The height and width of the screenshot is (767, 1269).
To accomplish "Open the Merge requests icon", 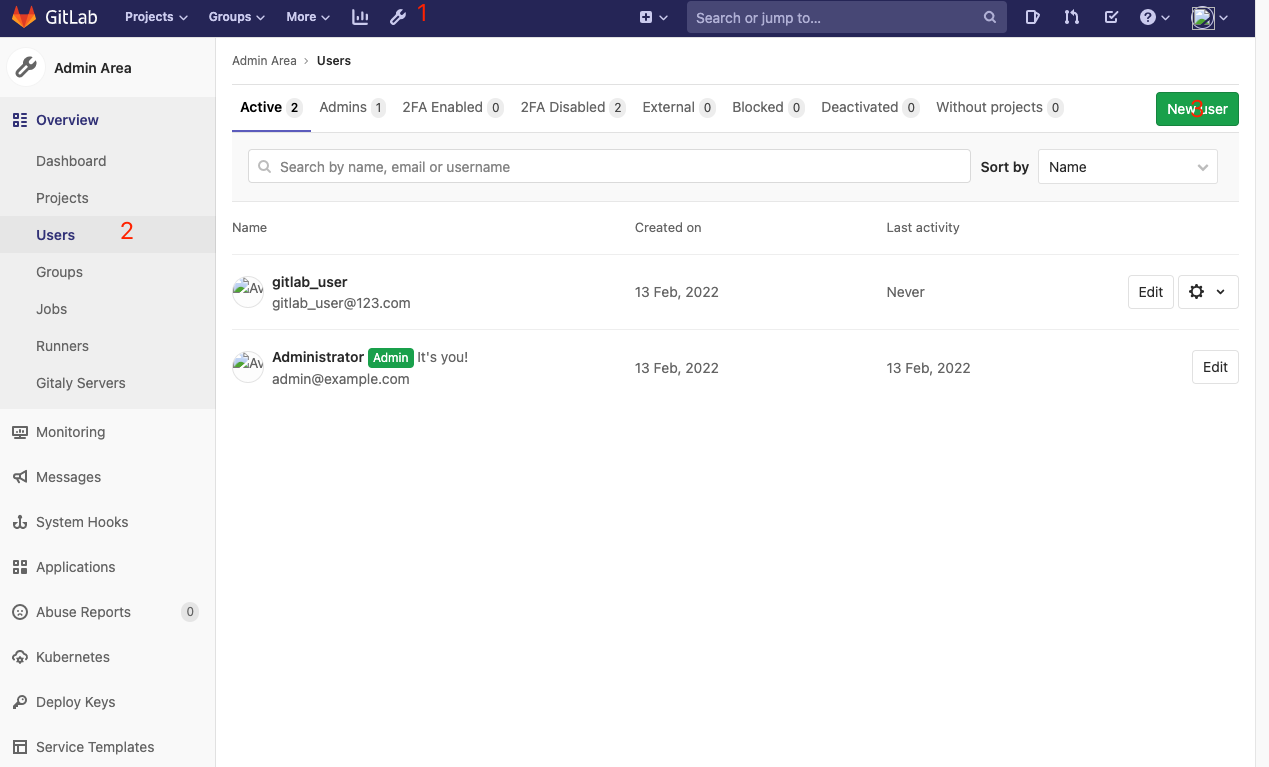I will (x=1072, y=17).
